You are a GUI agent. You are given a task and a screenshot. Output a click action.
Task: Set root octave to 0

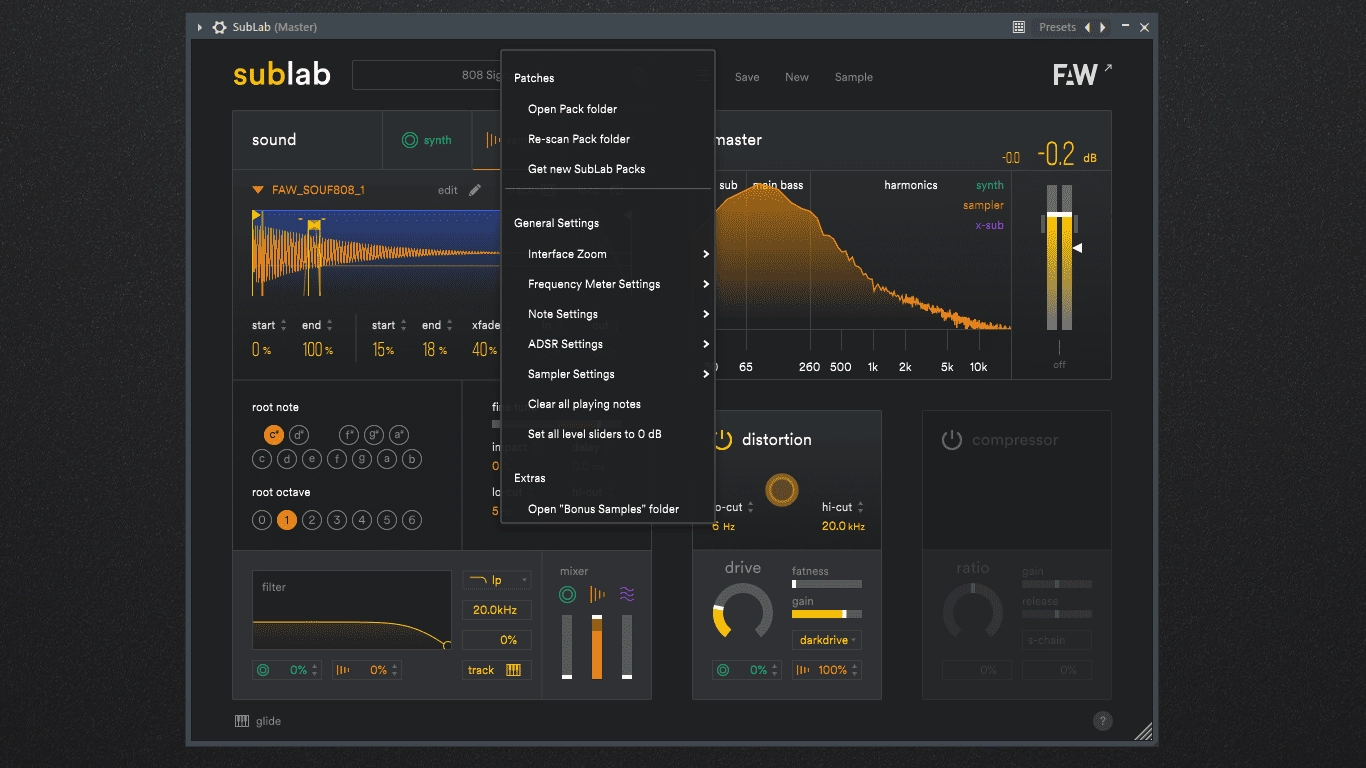(x=262, y=520)
